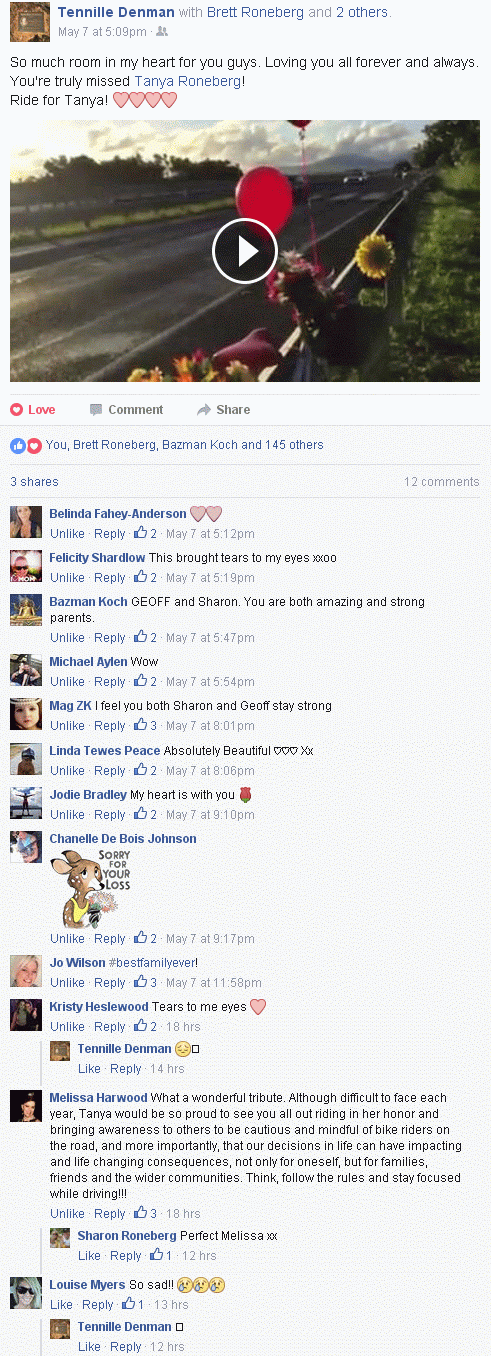Click the Love heart reaction icon
Image resolution: width=491 pixels, height=1356 pixels.
point(16,410)
